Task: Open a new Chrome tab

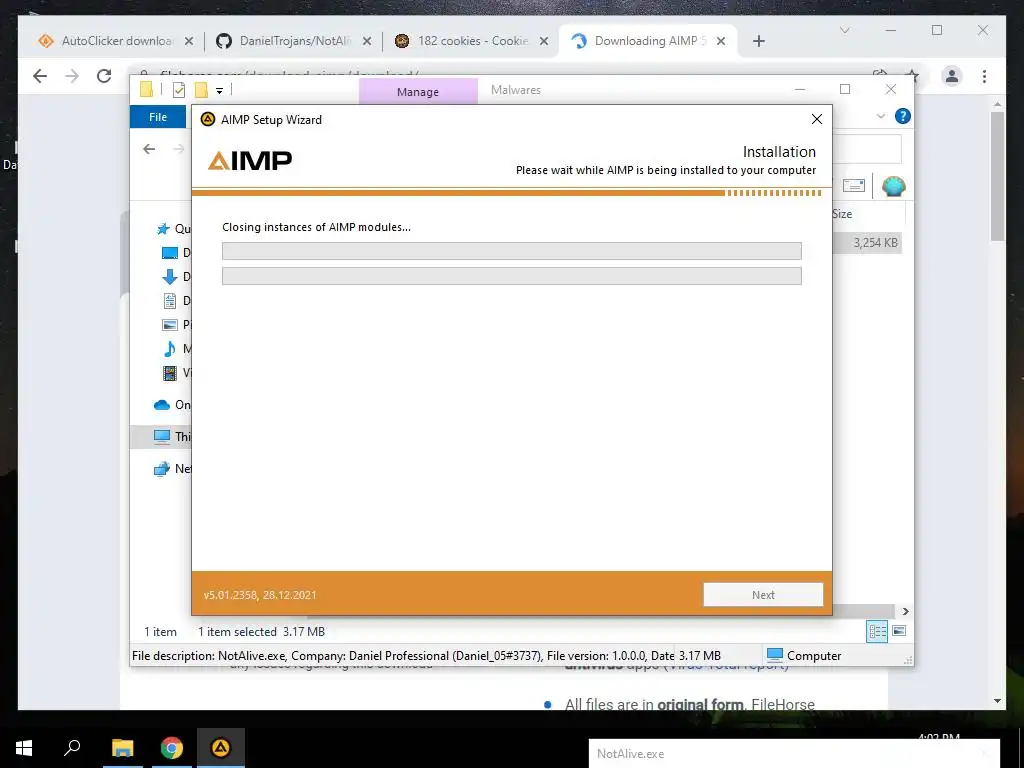Action: [x=758, y=41]
